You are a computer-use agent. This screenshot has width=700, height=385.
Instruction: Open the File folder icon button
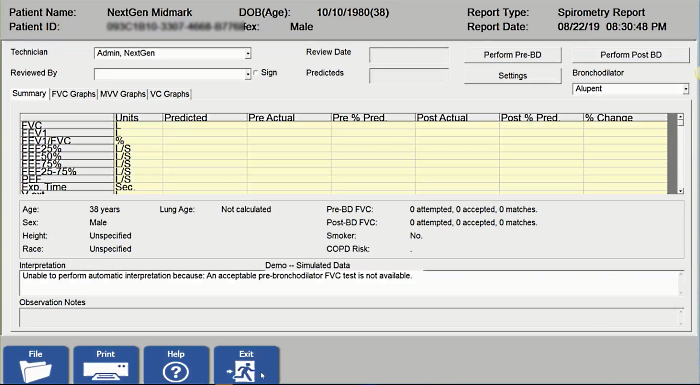(36, 365)
